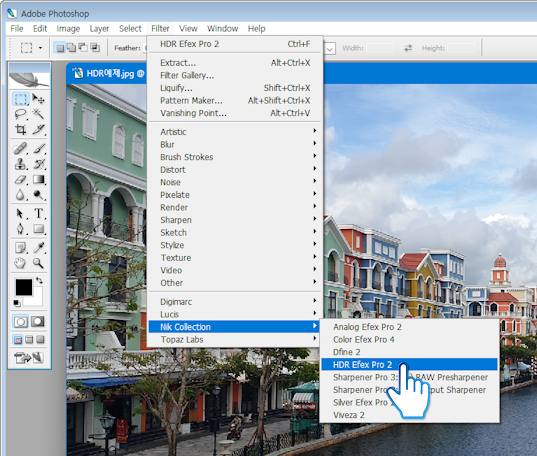
Task: Switch to Quick Mask mode
Action: (38, 322)
